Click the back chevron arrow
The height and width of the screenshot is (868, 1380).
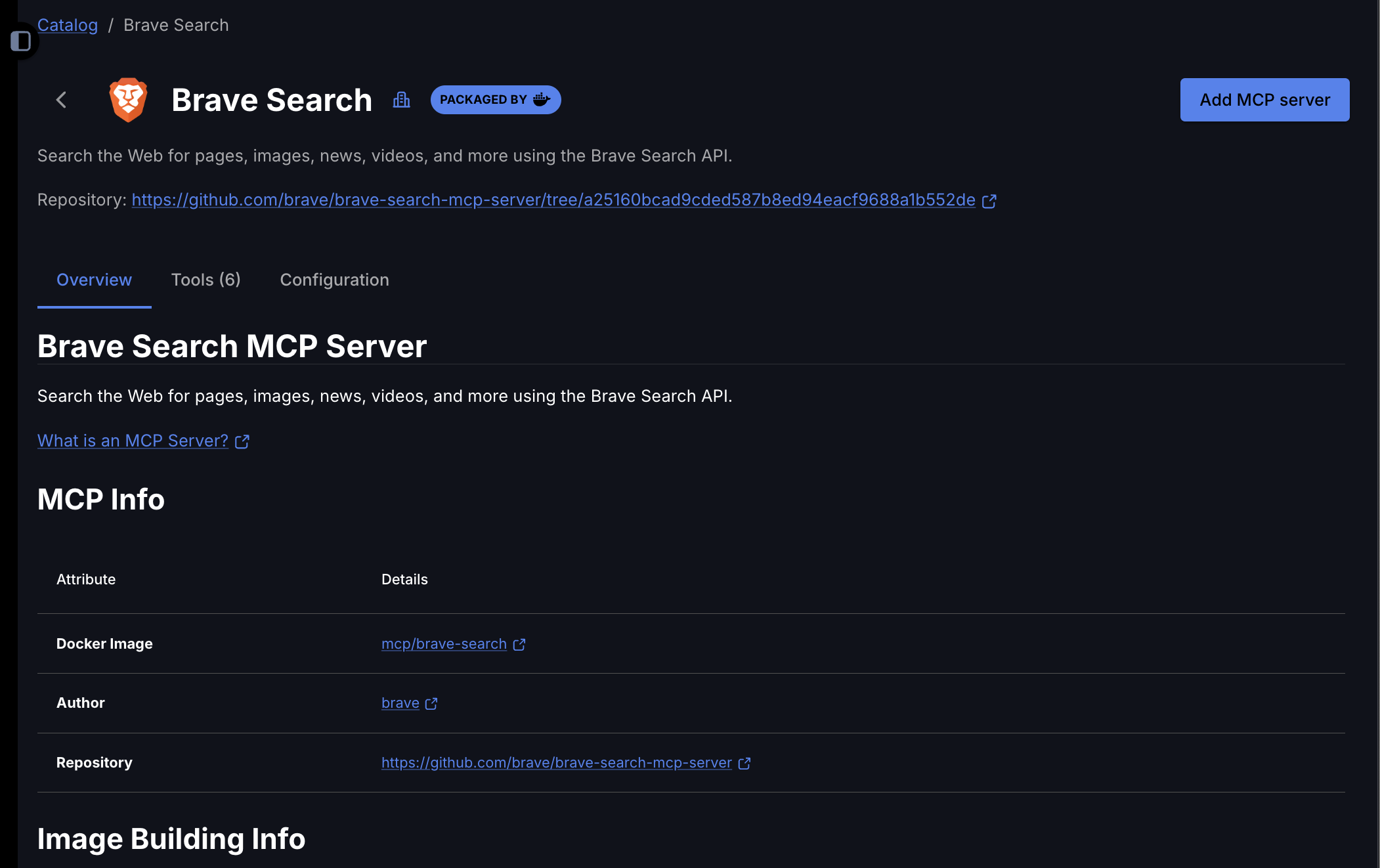(x=62, y=100)
